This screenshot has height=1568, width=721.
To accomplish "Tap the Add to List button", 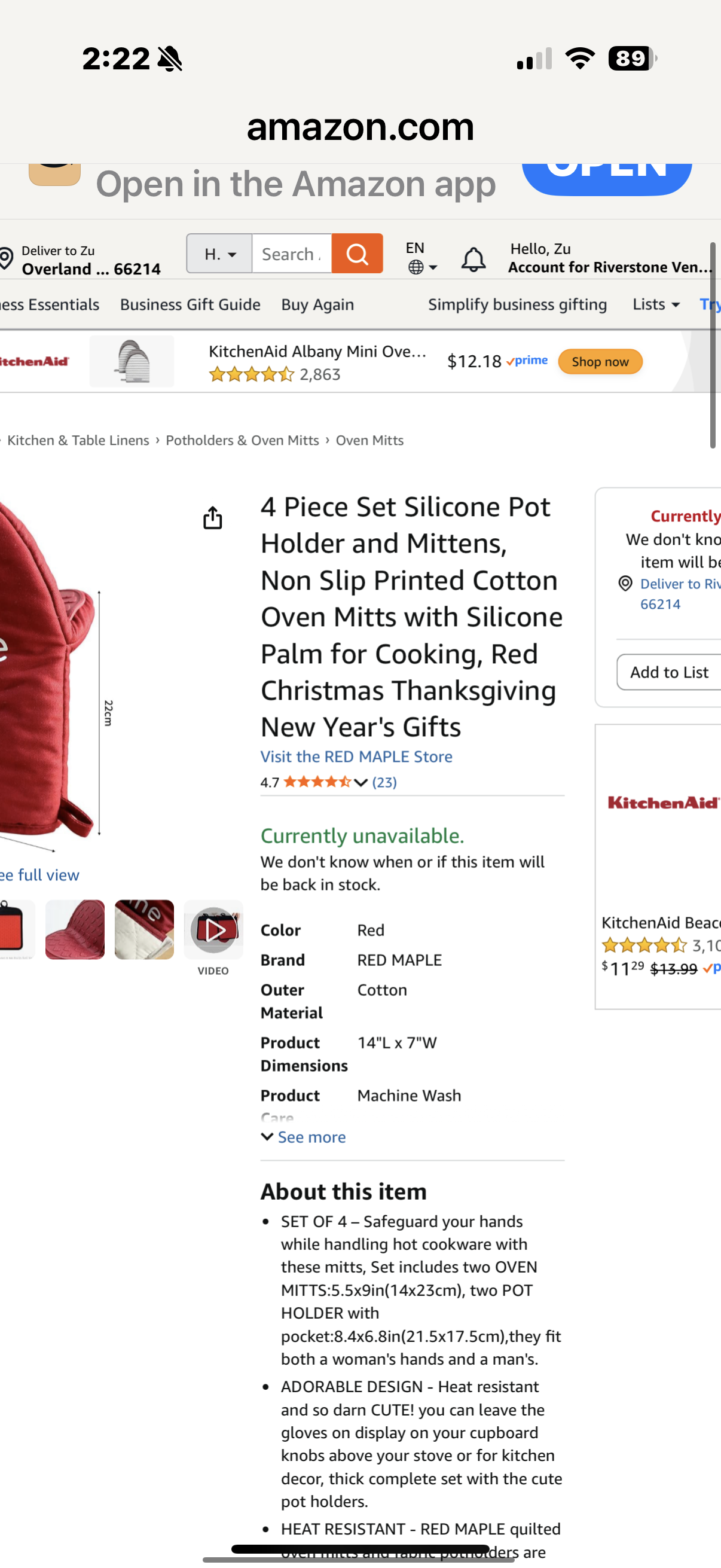I will pos(669,672).
